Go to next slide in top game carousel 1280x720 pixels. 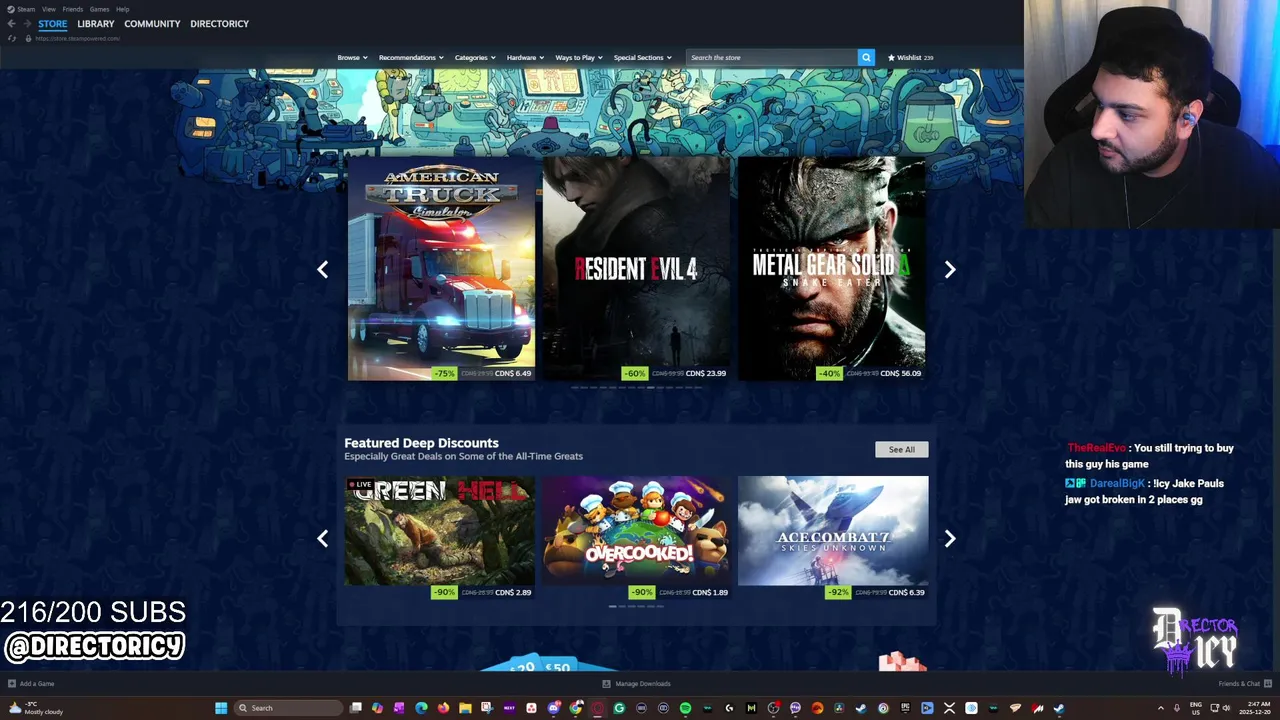pos(950,269)
